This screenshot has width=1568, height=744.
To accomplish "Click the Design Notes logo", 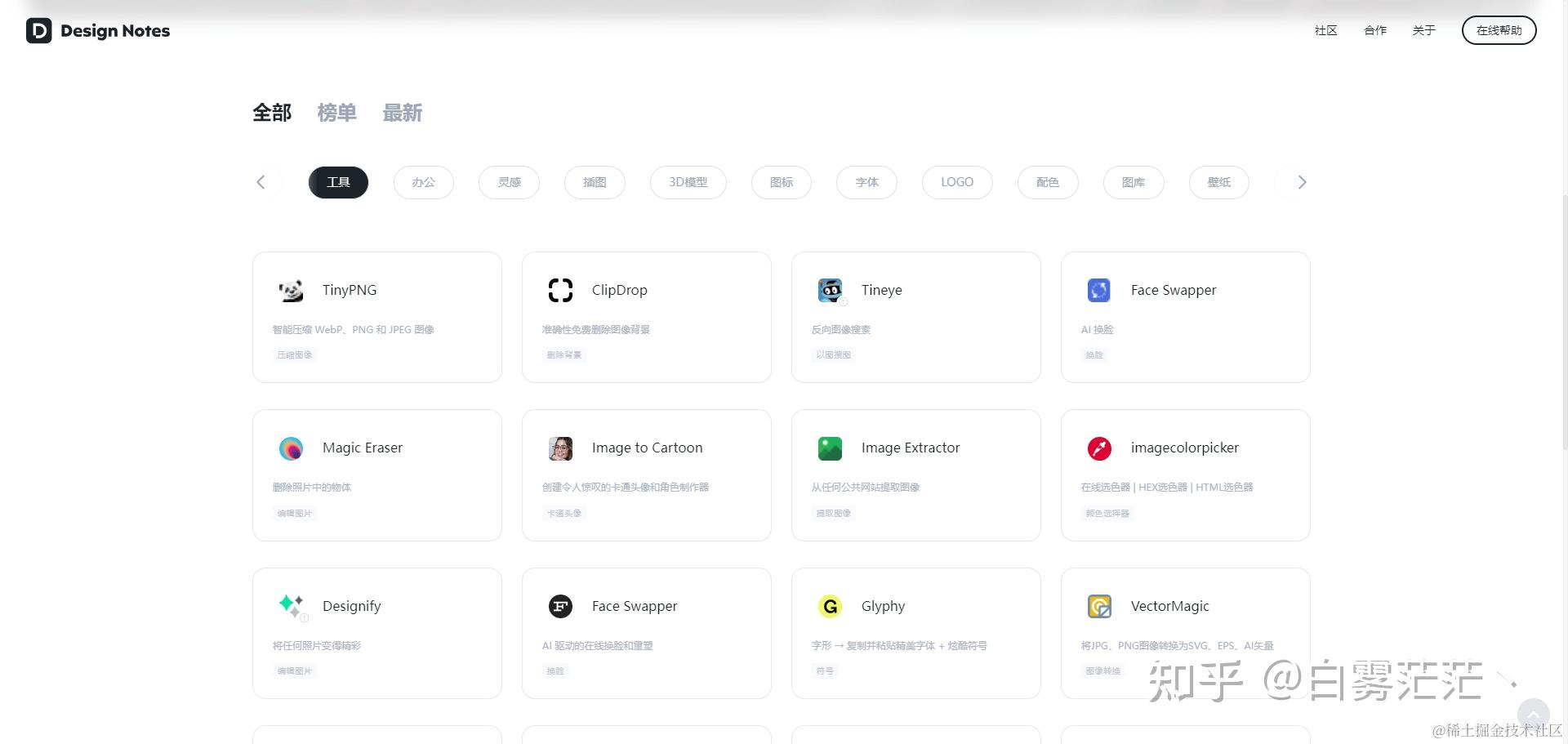I will click(98, 31).
